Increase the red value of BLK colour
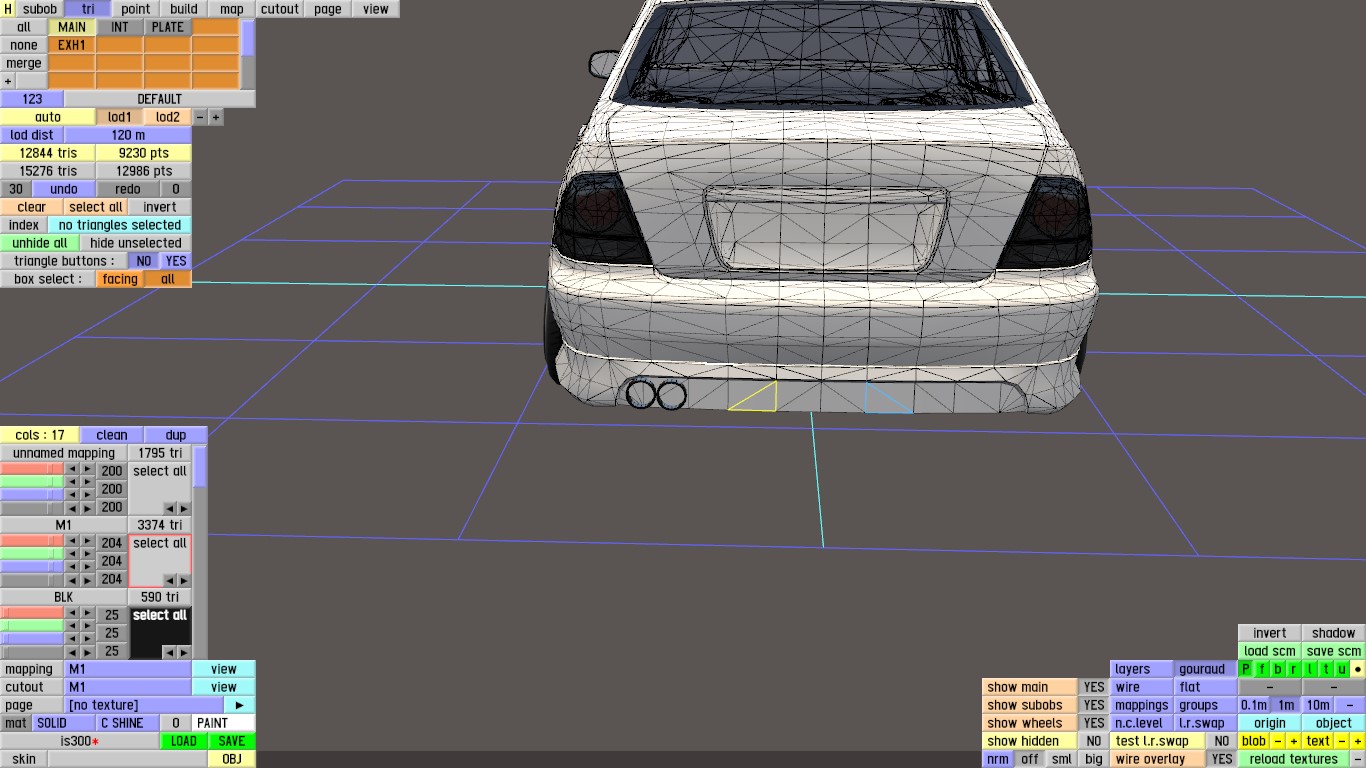 [87, 615]
